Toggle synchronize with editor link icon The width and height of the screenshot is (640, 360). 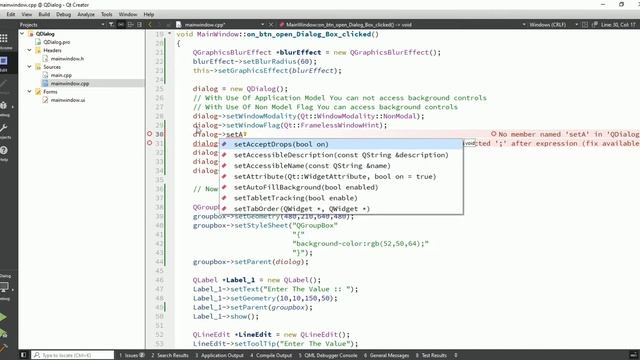tap(121, 24)
